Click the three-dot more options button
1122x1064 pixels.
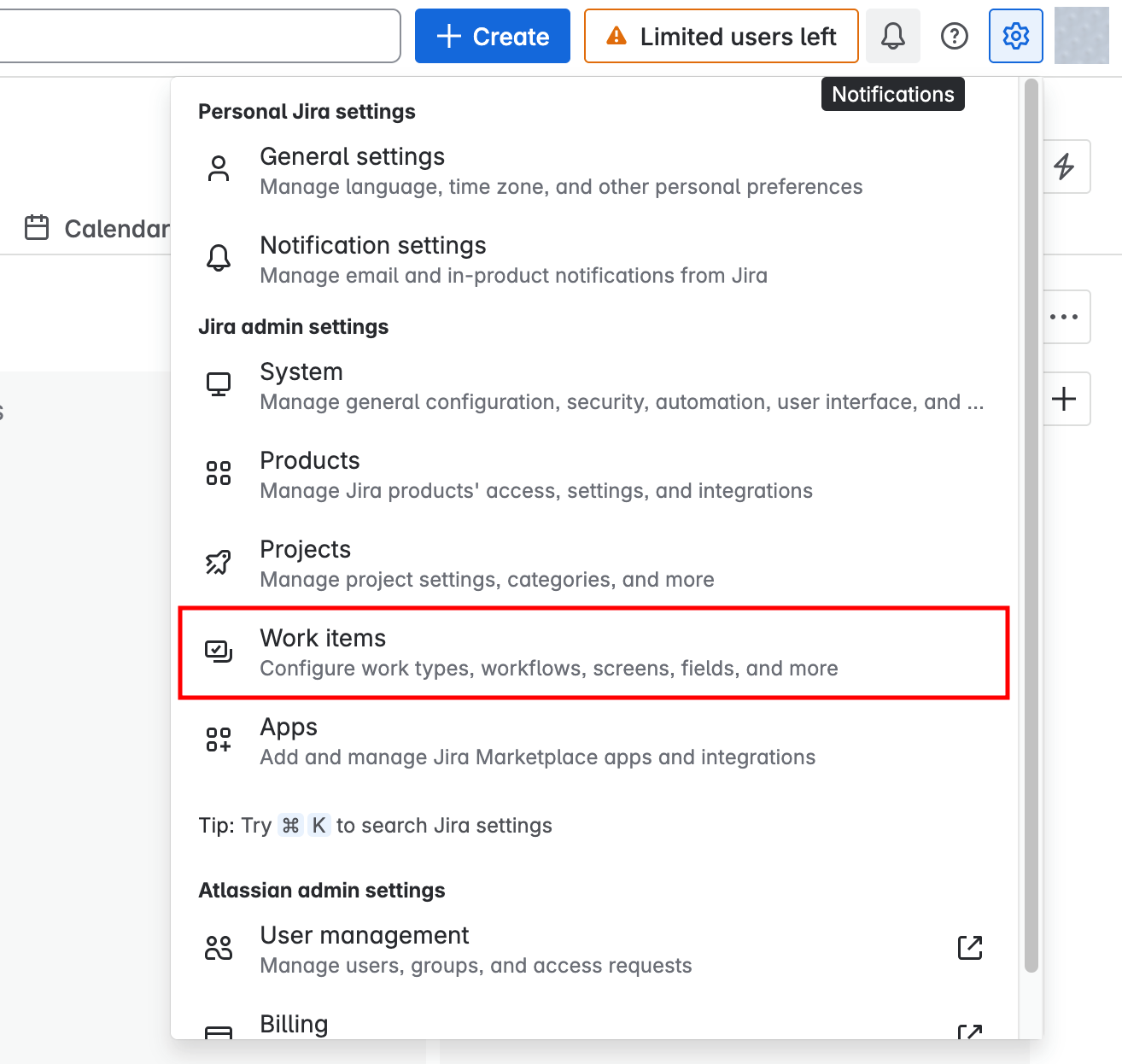point(1064,317)
